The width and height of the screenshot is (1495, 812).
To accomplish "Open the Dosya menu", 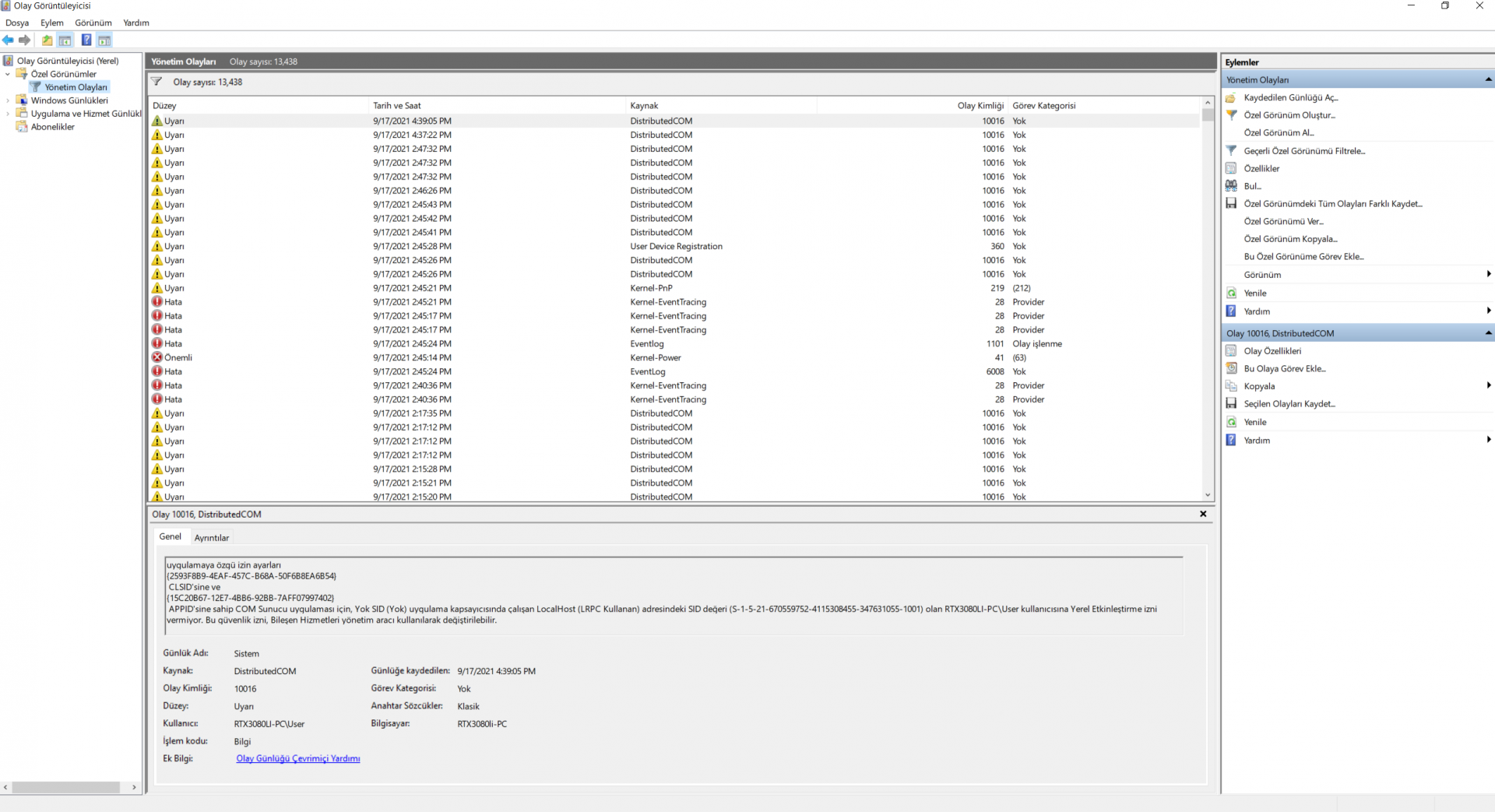I will pyautogui.click(x=17, y=23).
